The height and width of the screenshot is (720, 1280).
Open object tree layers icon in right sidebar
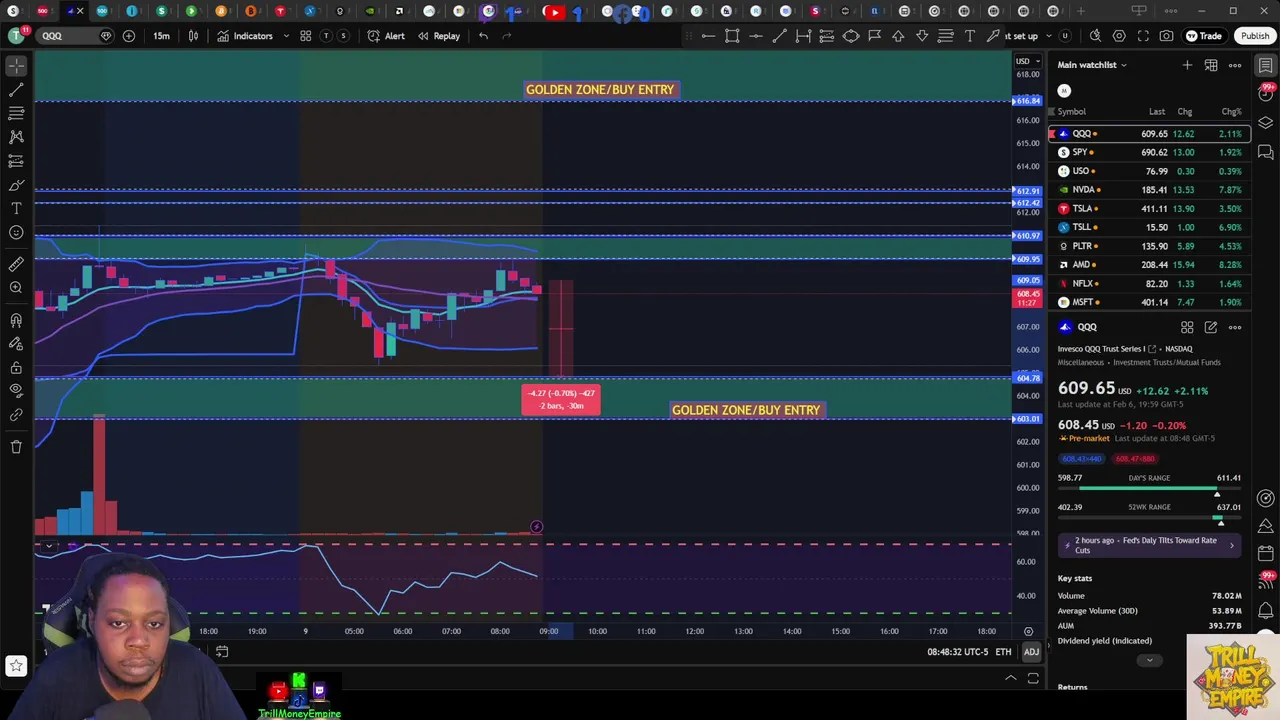pos(1266,123)
